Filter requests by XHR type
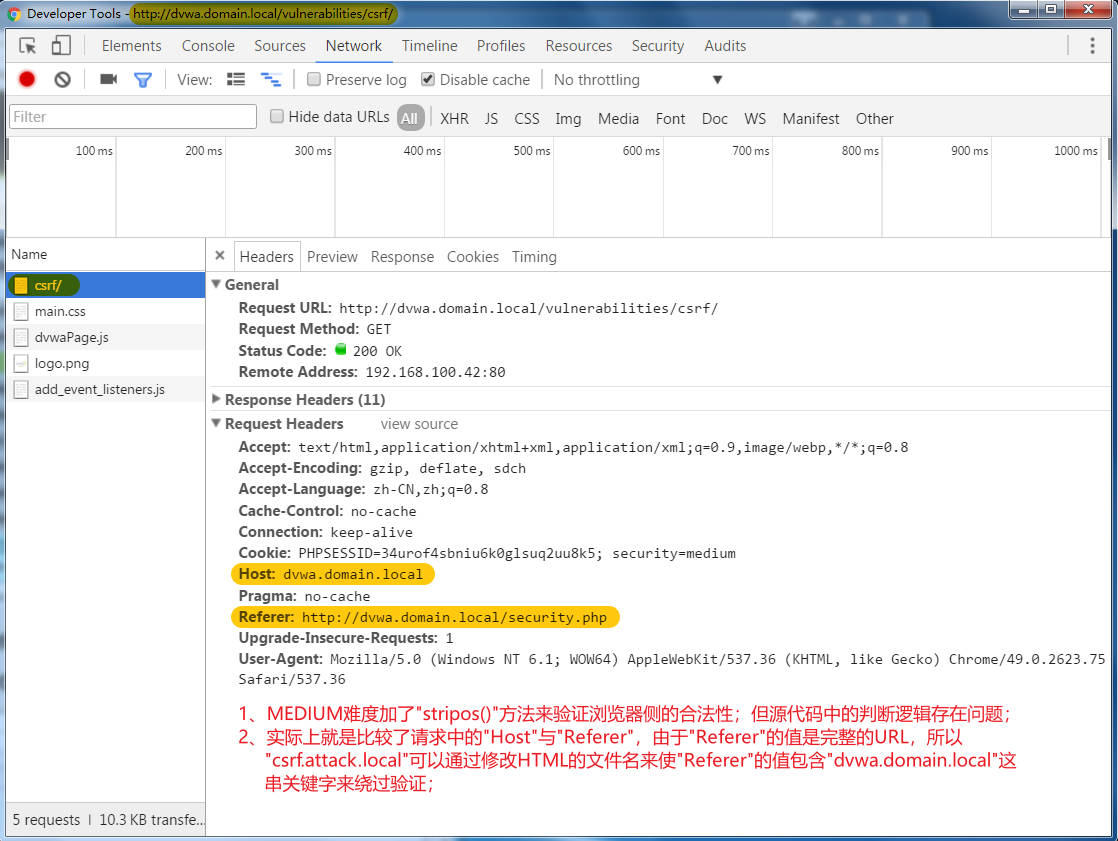1118x841 pixels. [454, 118]
